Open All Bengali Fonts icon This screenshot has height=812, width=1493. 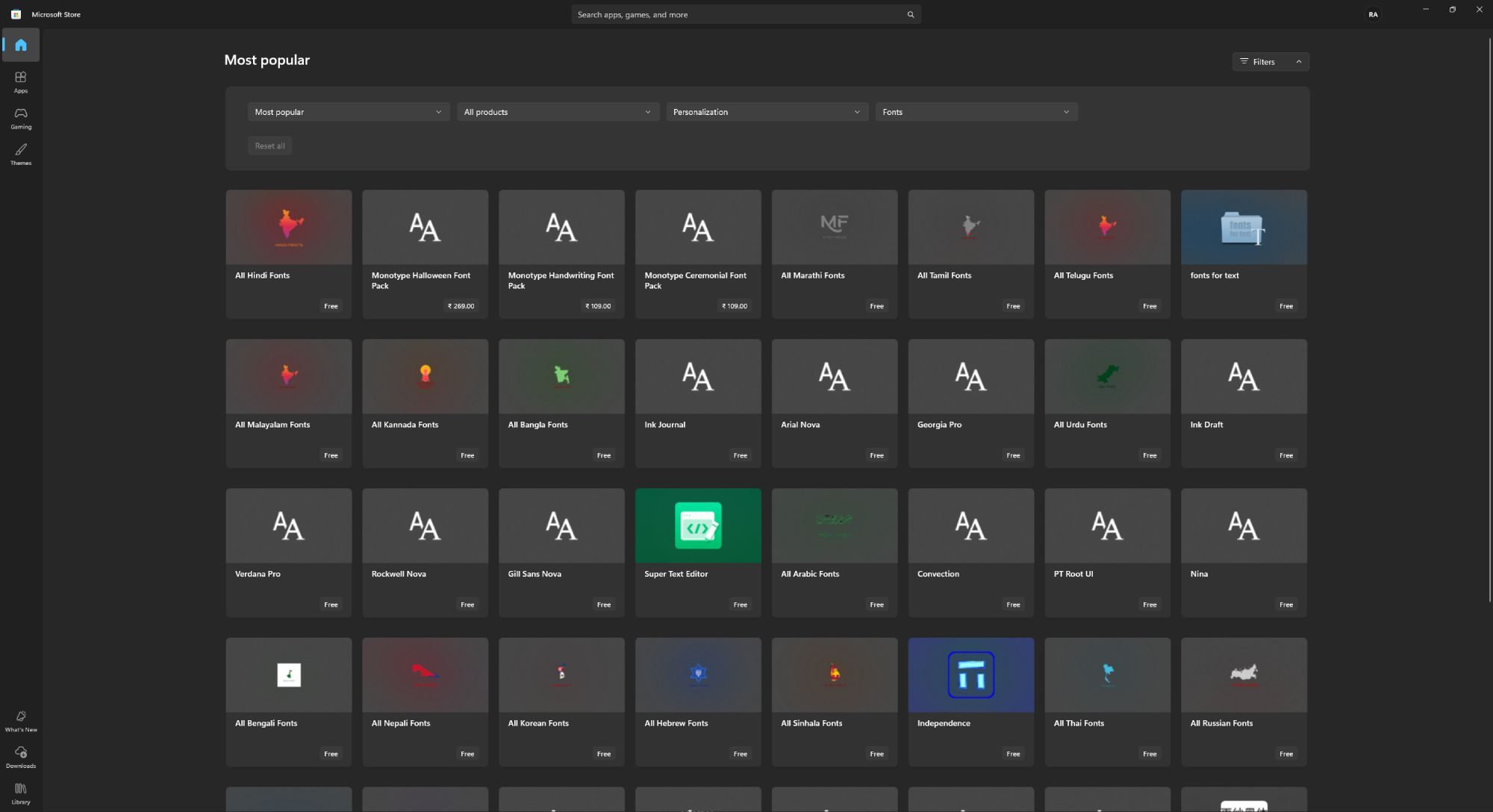click(289, 675)
